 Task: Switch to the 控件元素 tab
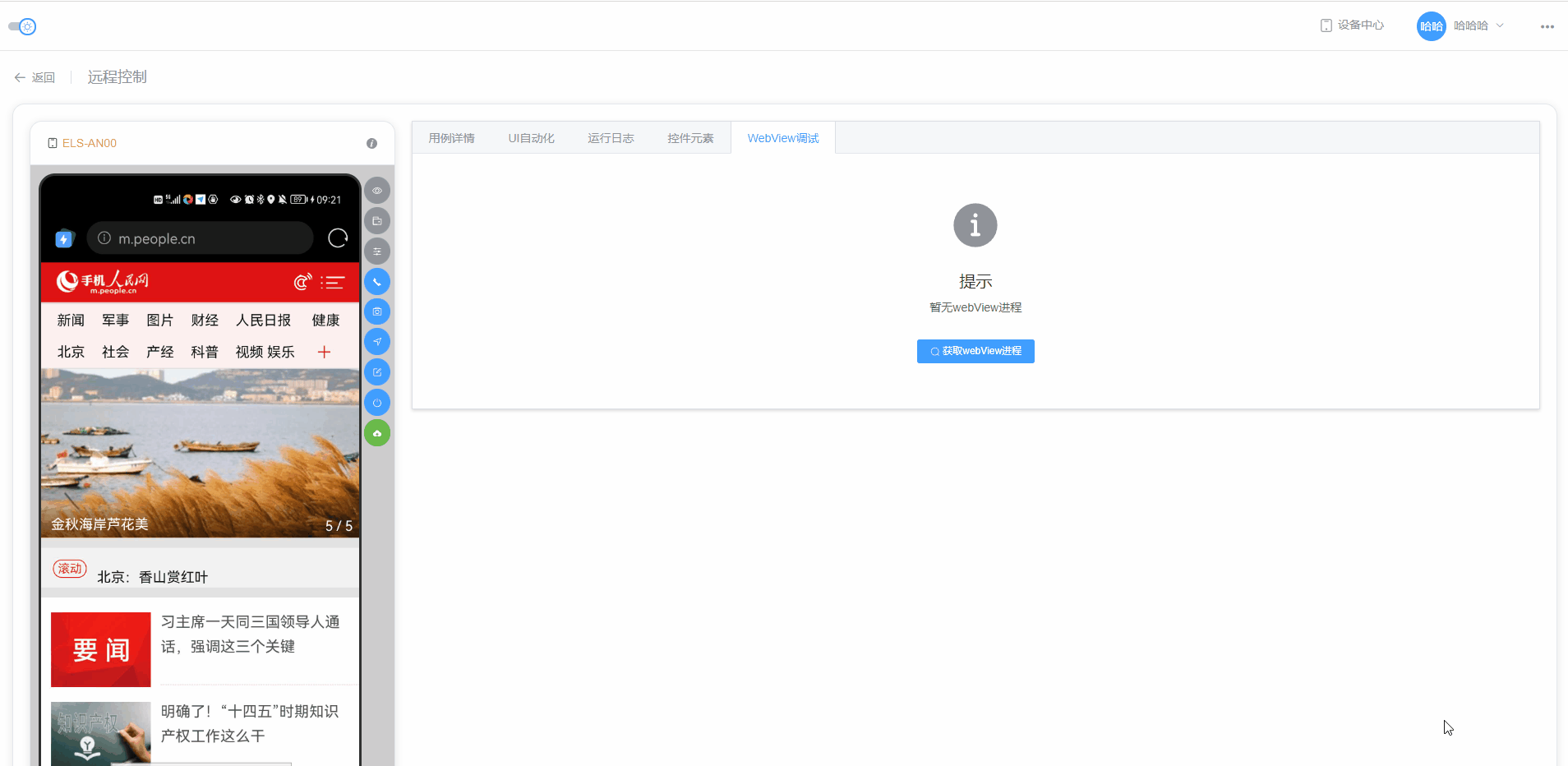click(x=690, y=137)
